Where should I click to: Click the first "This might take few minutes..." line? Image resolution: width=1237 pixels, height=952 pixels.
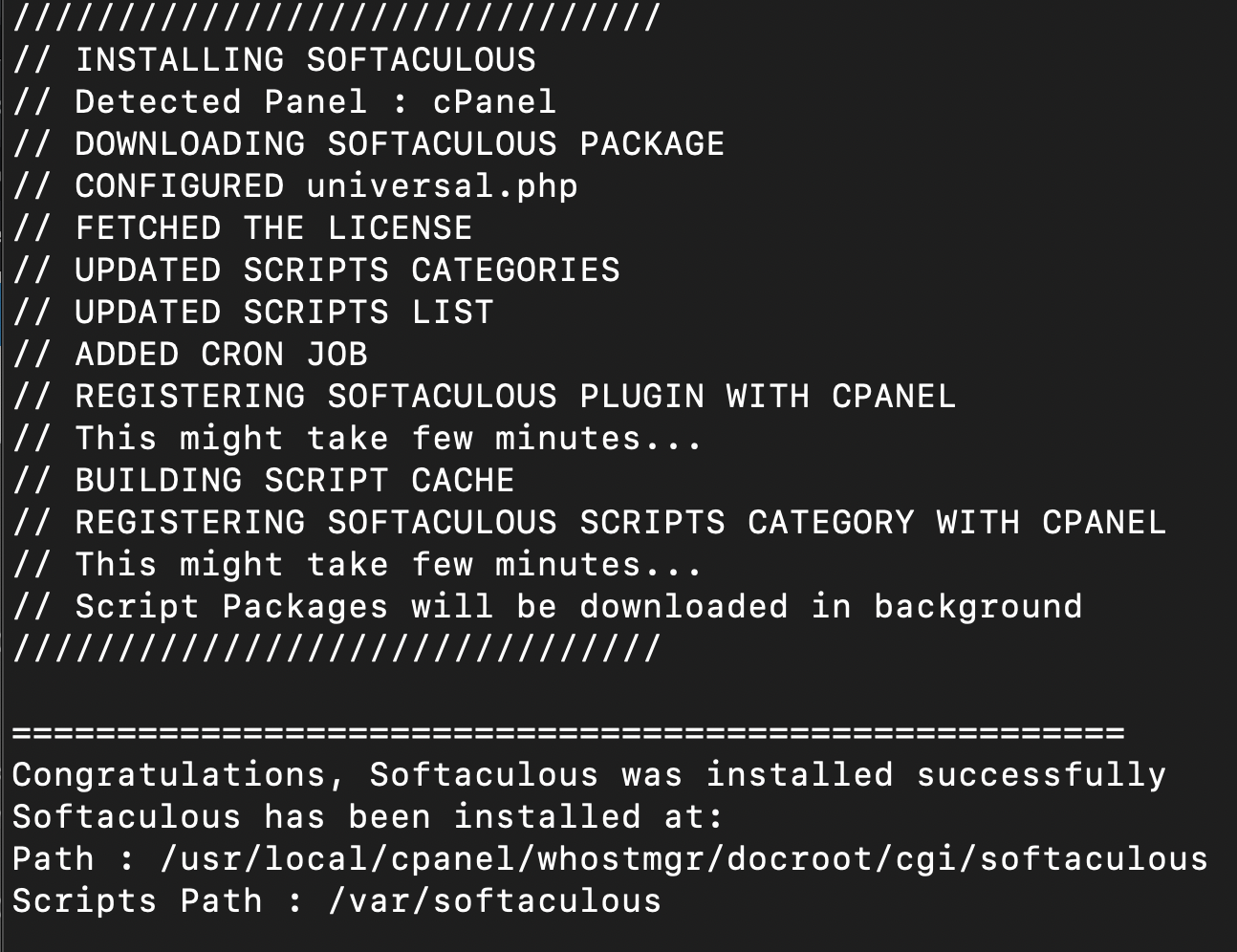pos(388,439)
